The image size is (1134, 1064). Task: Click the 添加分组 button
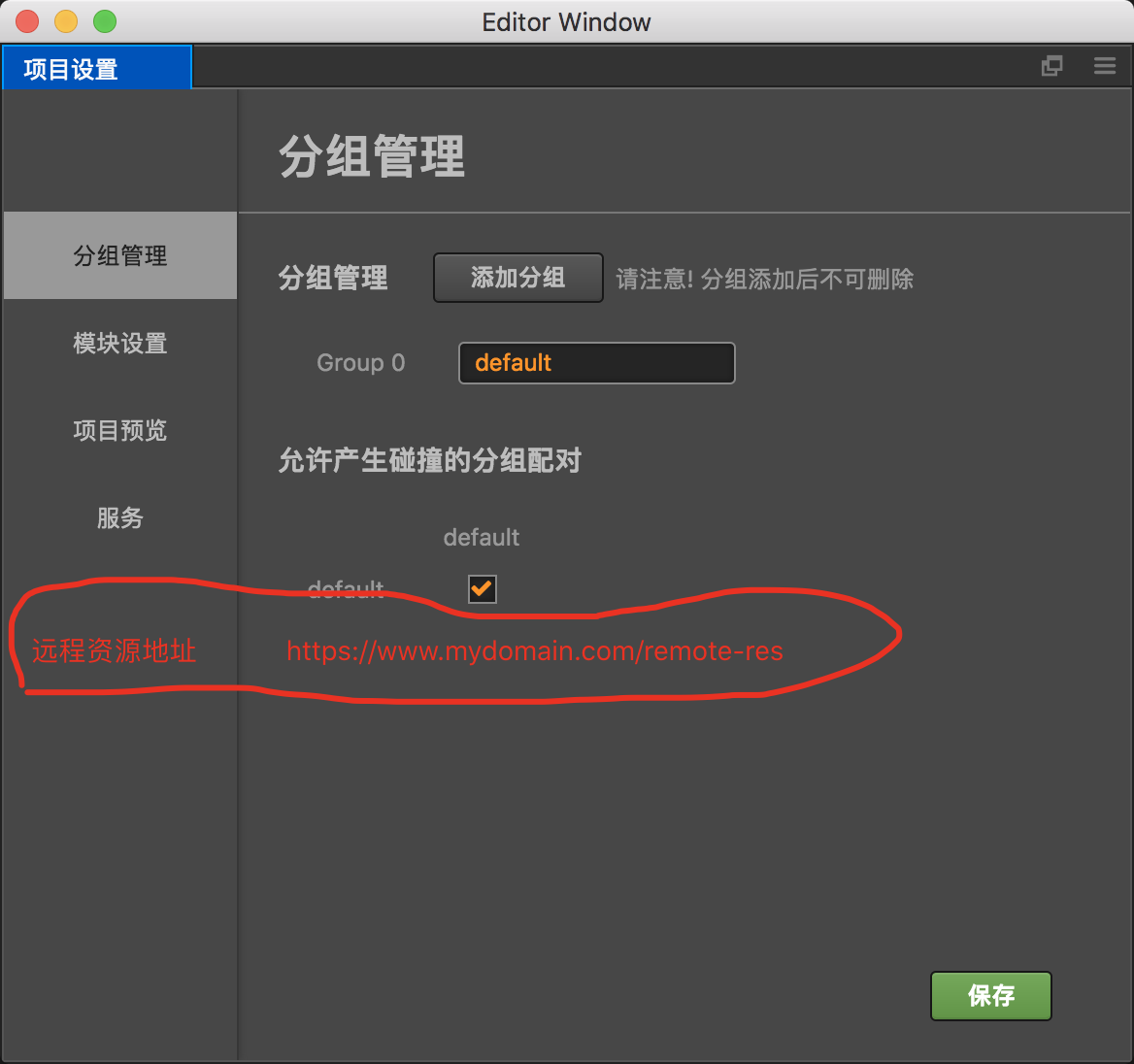517,278
